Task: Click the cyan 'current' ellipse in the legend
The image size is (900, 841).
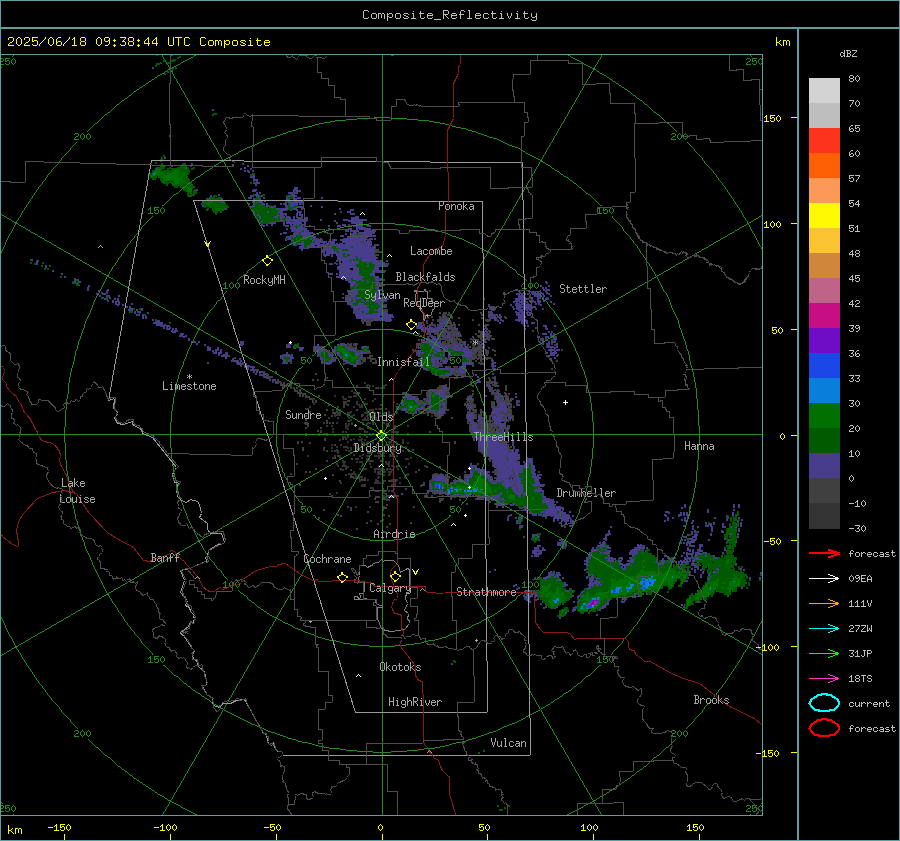Action: pos(824,703)
